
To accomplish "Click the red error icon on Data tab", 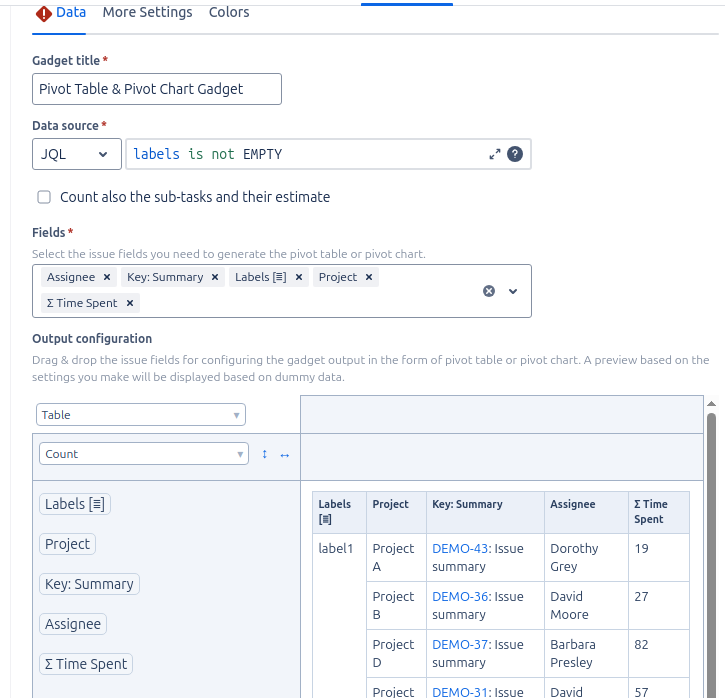I will [43, 14].
